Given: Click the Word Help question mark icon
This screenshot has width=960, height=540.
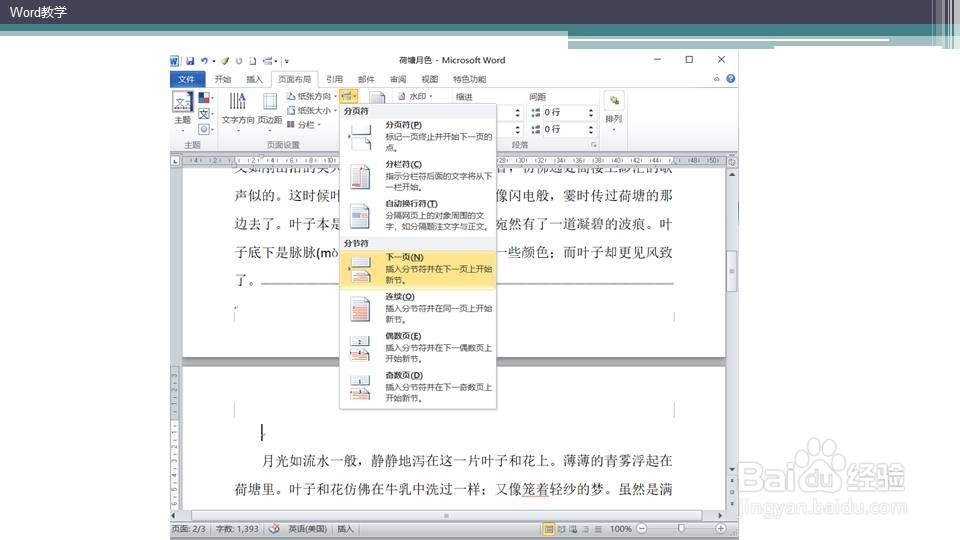Looking at the screenshot, I should click(730, 79).
